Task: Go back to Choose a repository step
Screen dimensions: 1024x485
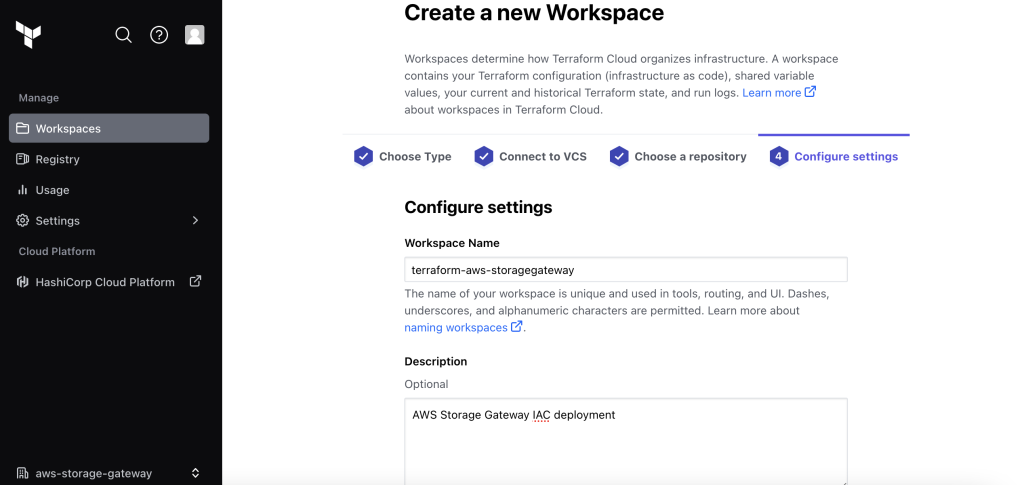Action: 678,157
